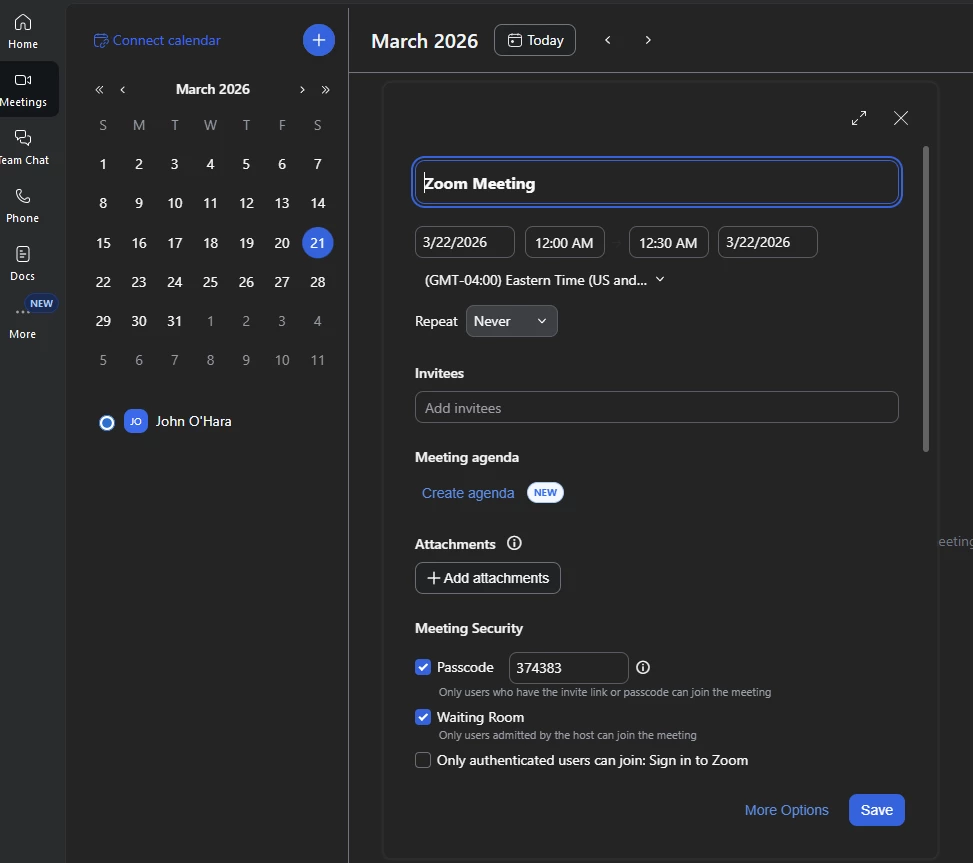Viewport: 973px width, 863px height.
Task: Toggle the Passcode checkbox
Action: (423, 668)
